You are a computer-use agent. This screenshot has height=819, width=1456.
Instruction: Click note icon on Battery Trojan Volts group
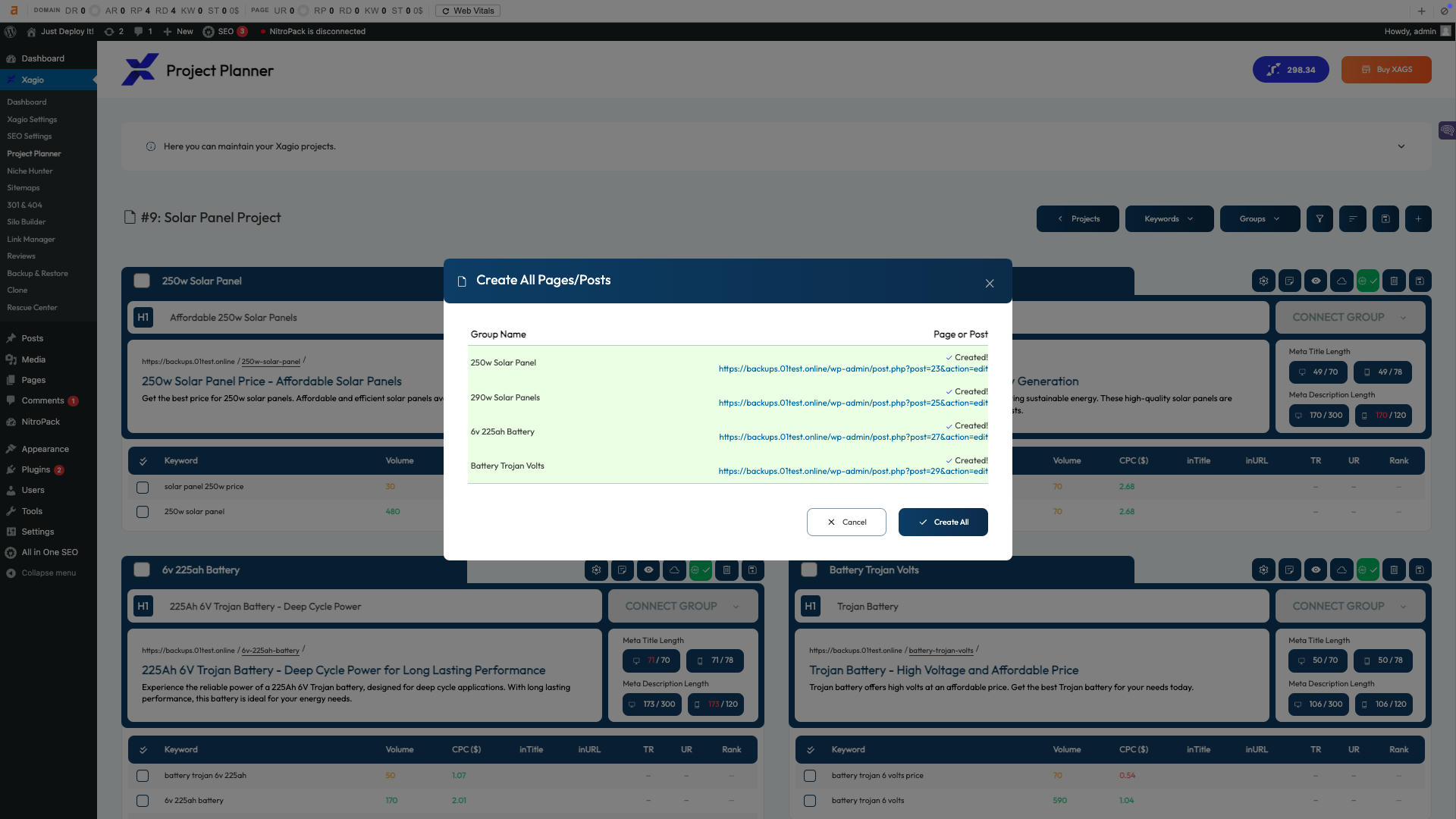point(1289,570)
